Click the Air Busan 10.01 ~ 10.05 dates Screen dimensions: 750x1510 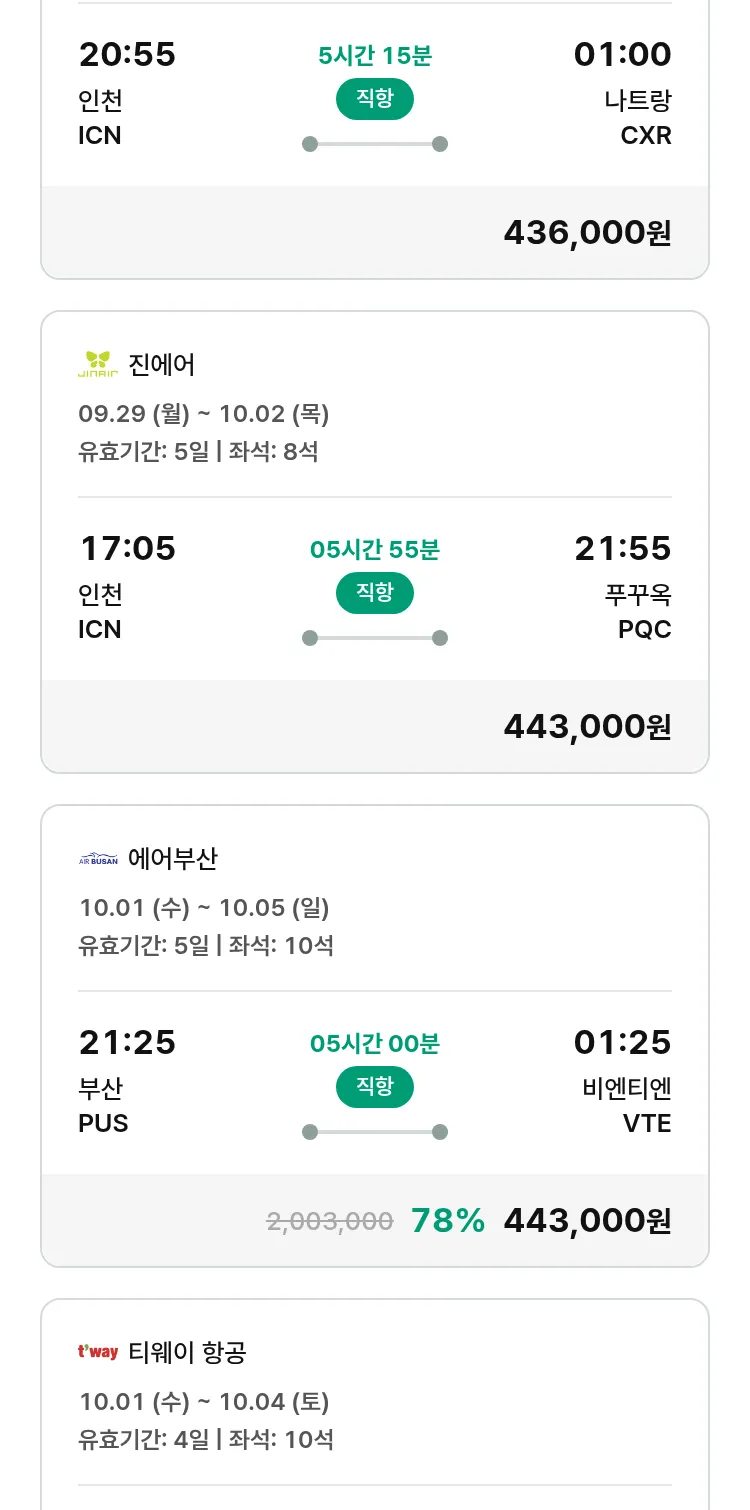pos(204,908)
